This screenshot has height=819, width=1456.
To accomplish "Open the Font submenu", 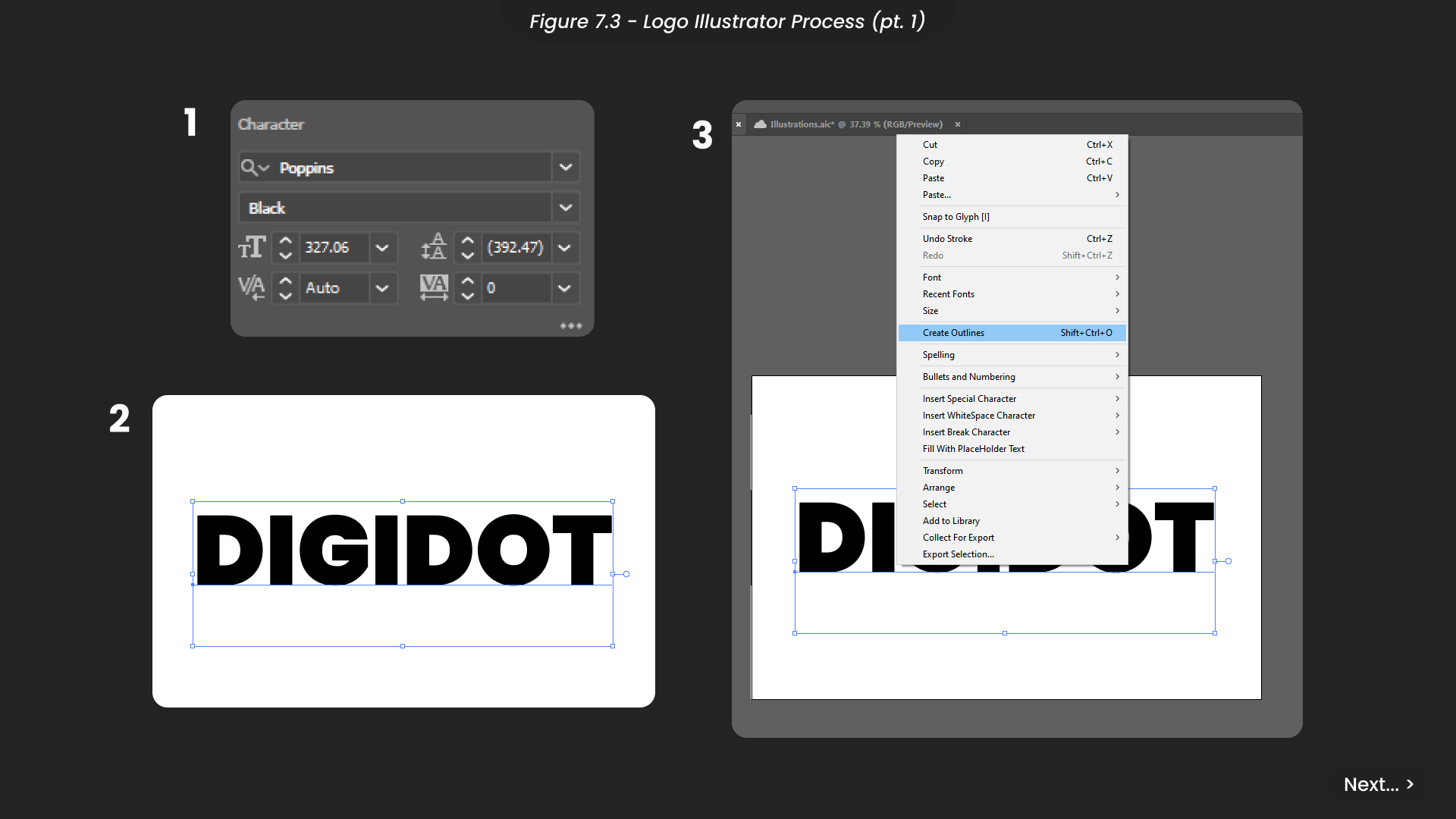I will point(1012,278).
